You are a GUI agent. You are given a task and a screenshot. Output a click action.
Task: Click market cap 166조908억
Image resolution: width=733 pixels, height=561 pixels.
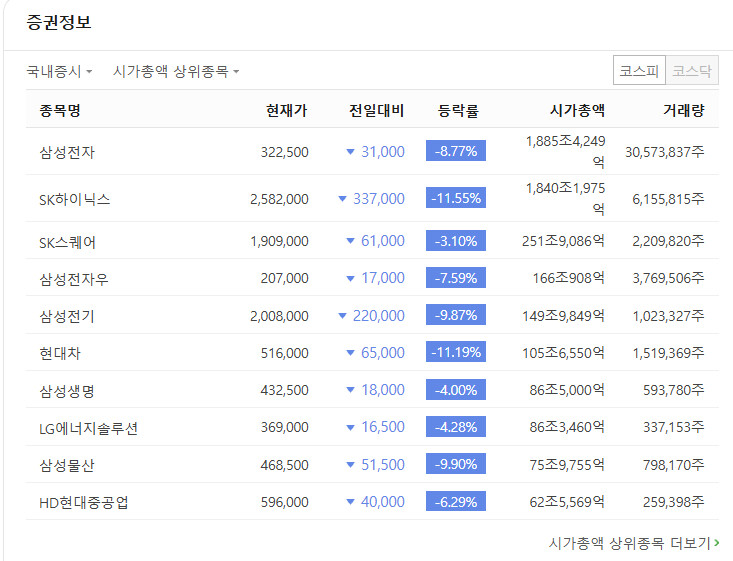568,278
